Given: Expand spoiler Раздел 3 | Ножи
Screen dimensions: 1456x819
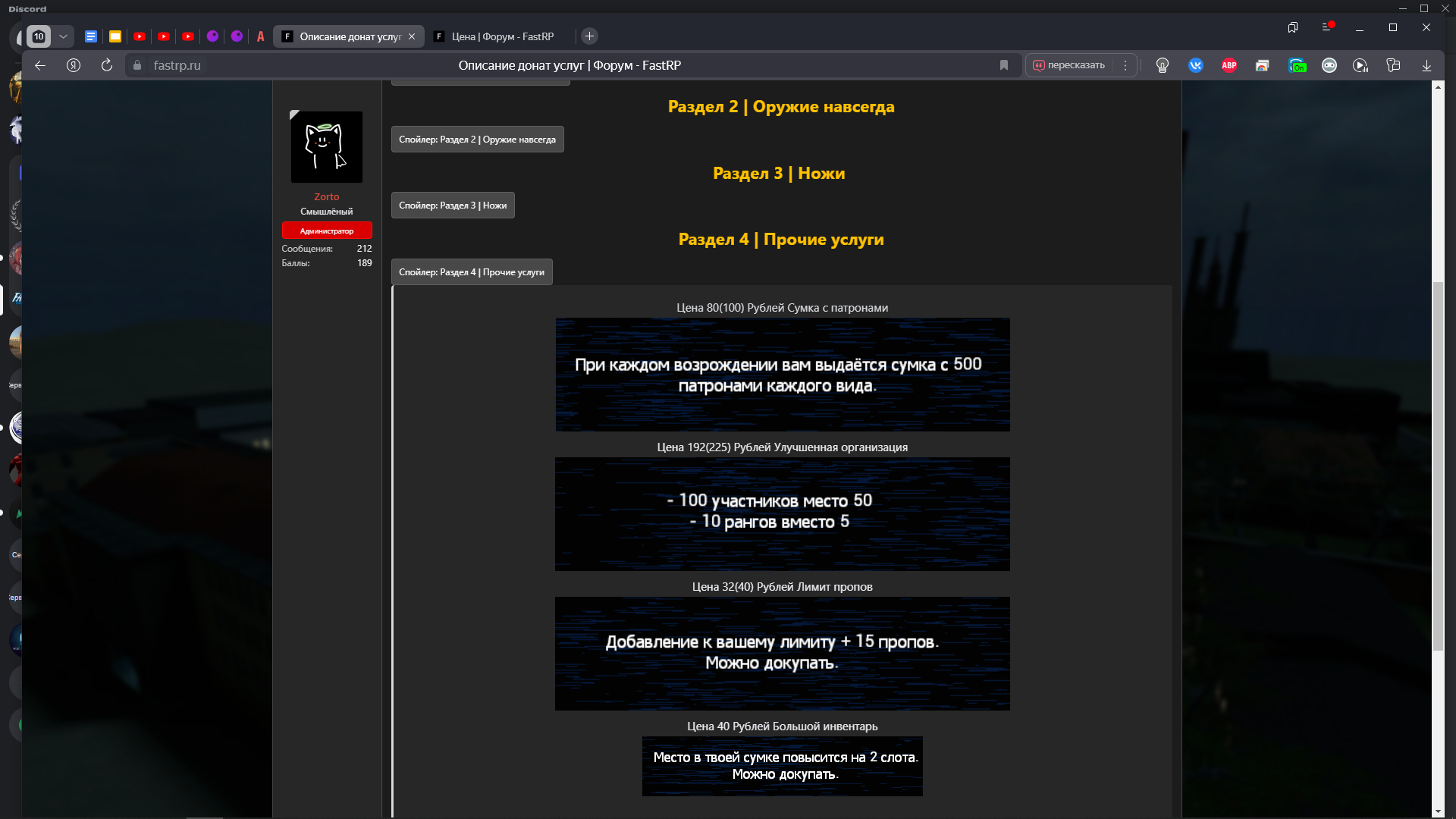Looking at the screenshot, I should point(453,206).
